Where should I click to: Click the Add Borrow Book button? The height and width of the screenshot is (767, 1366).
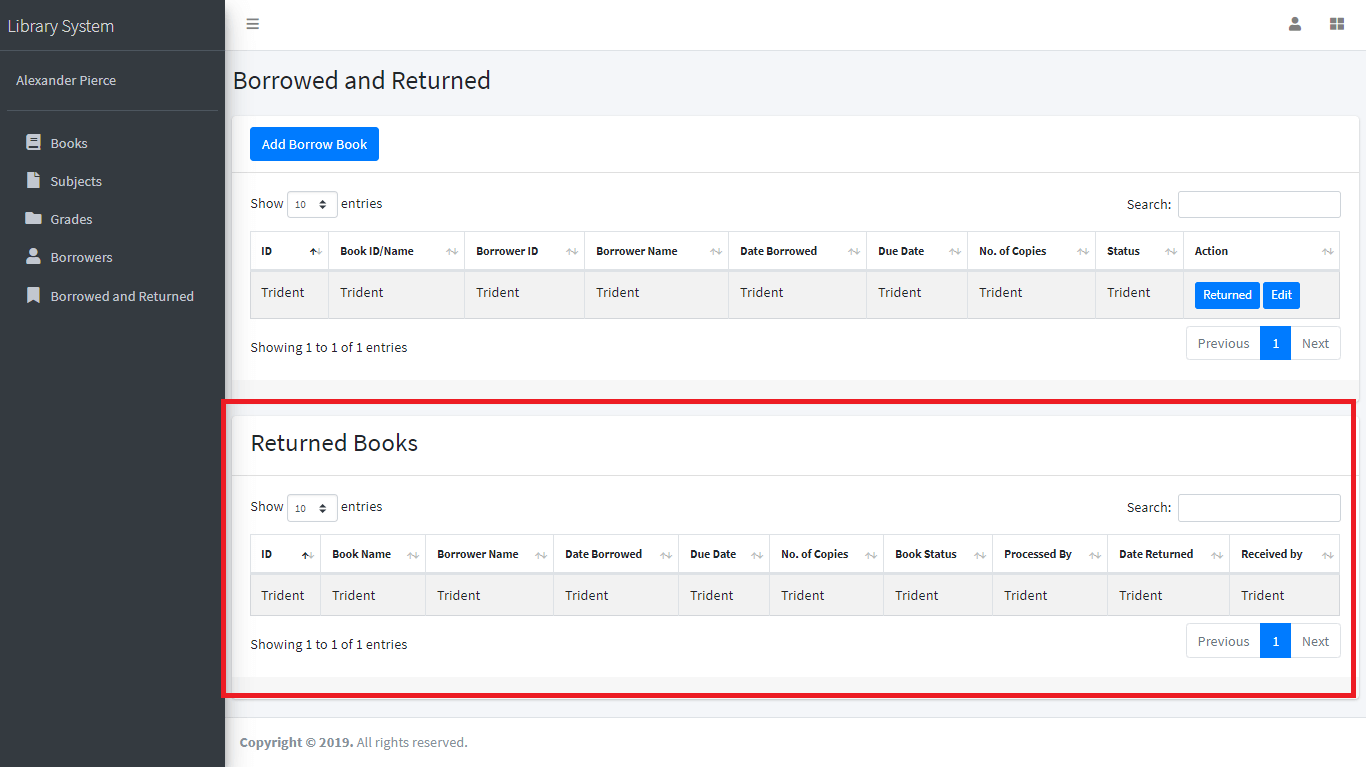[x=314, y=144]
